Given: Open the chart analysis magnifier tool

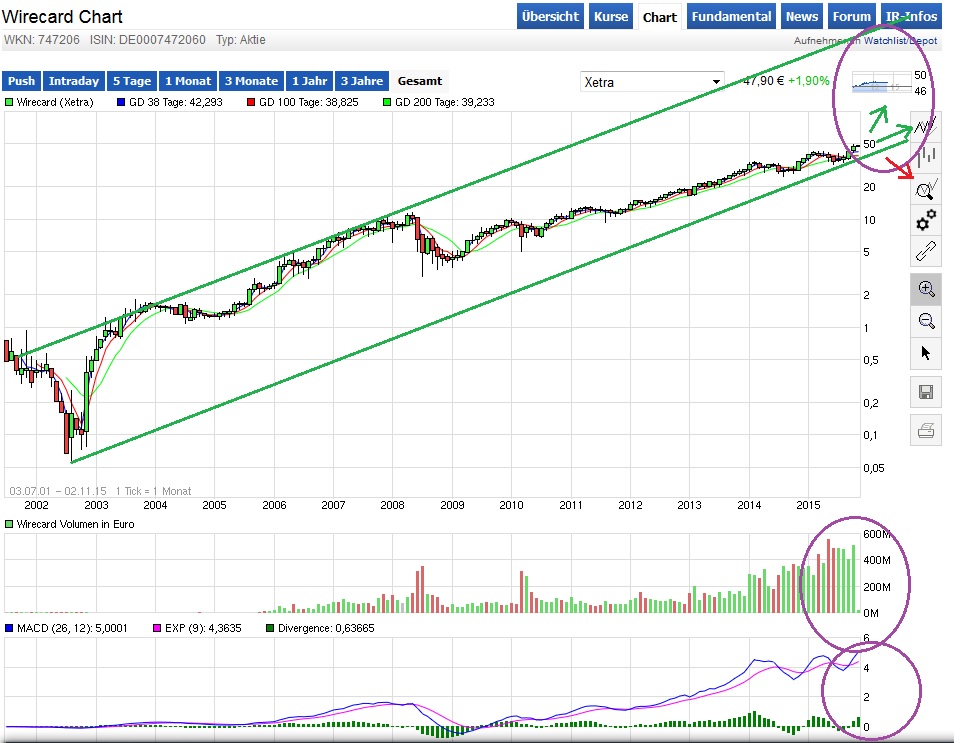Looking at the screenshot, I should pyautogui.click(x=925, y=190).
